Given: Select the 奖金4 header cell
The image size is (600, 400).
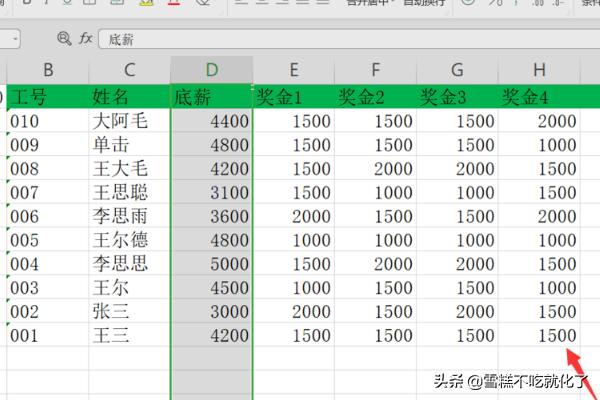Looking at the screenshot, I should click(539, 97).
